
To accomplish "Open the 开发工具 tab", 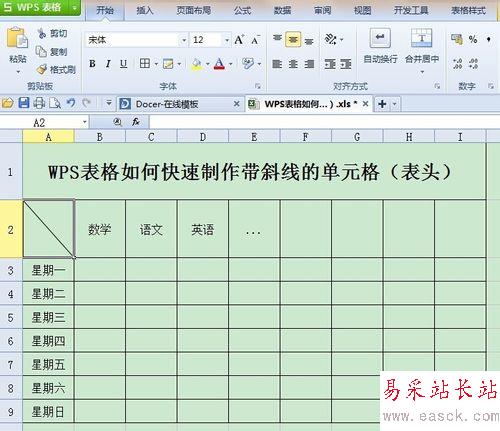I will (x=411, y=10).
